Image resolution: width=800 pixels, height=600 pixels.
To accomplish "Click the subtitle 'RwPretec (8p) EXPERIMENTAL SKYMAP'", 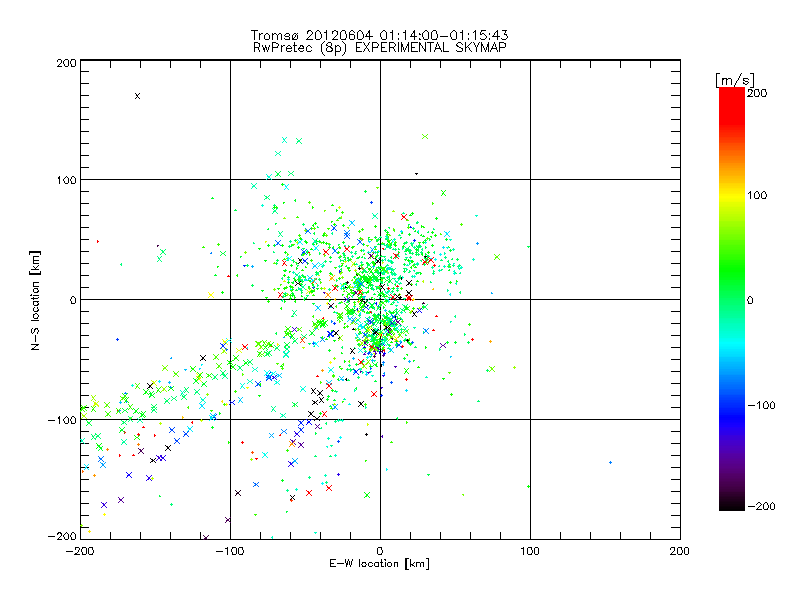I will click(x=380, y=48).
